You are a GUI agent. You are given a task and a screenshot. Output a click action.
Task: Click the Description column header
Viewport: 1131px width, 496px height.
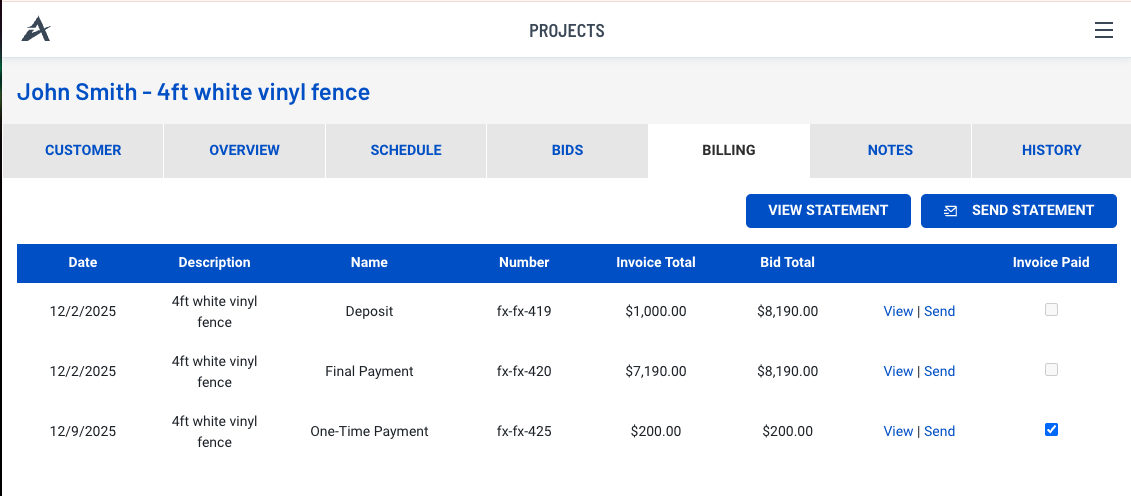pos(214,262)
